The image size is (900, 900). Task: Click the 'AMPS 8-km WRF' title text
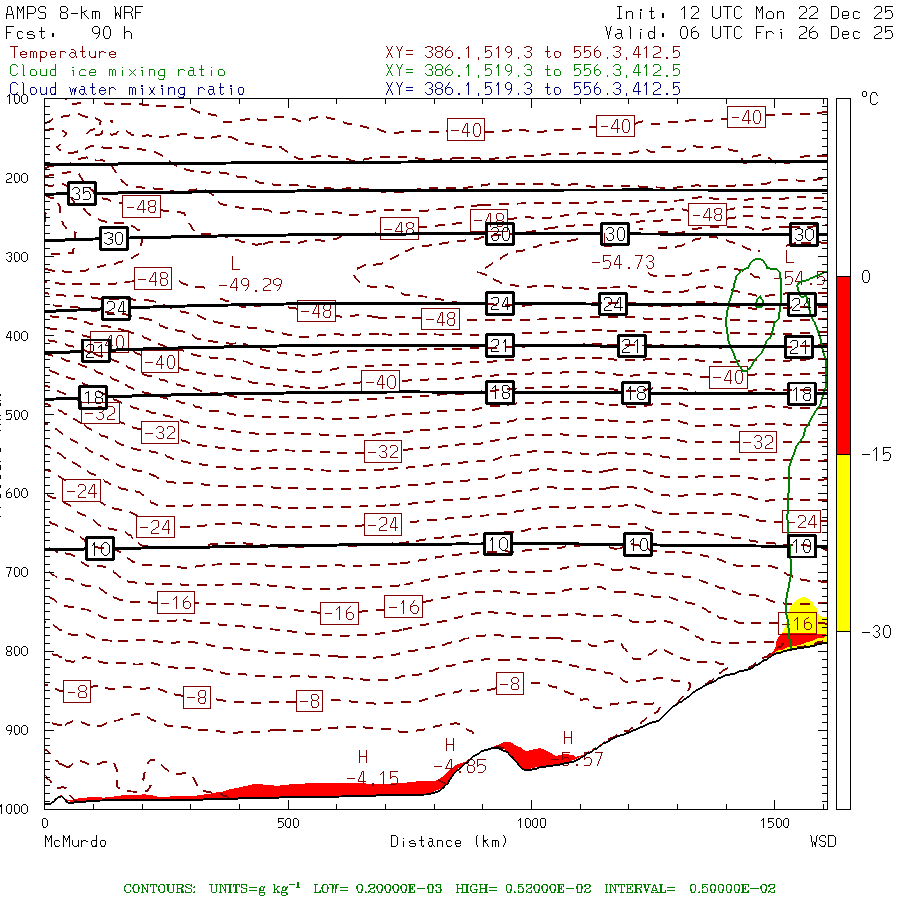pos(74,13)
